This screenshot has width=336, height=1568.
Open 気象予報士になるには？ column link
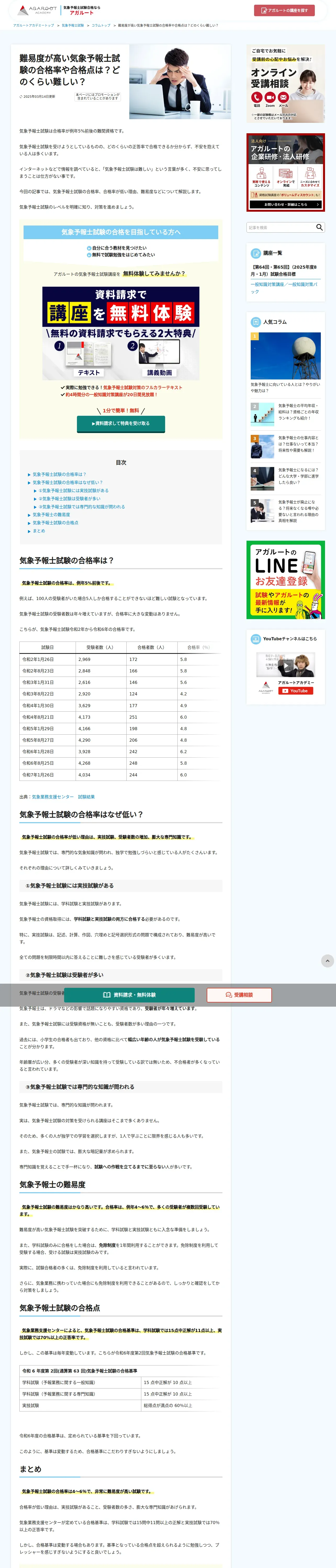299,476
